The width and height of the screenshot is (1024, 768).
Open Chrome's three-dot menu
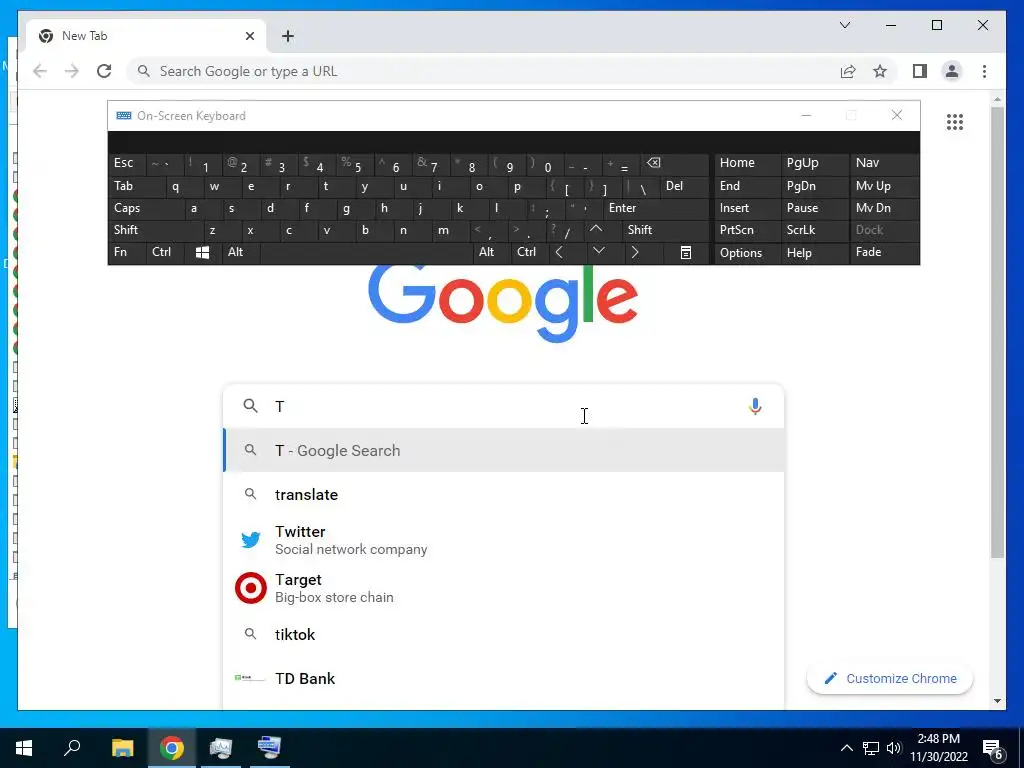pyautogui.click(x=984, y=71)
